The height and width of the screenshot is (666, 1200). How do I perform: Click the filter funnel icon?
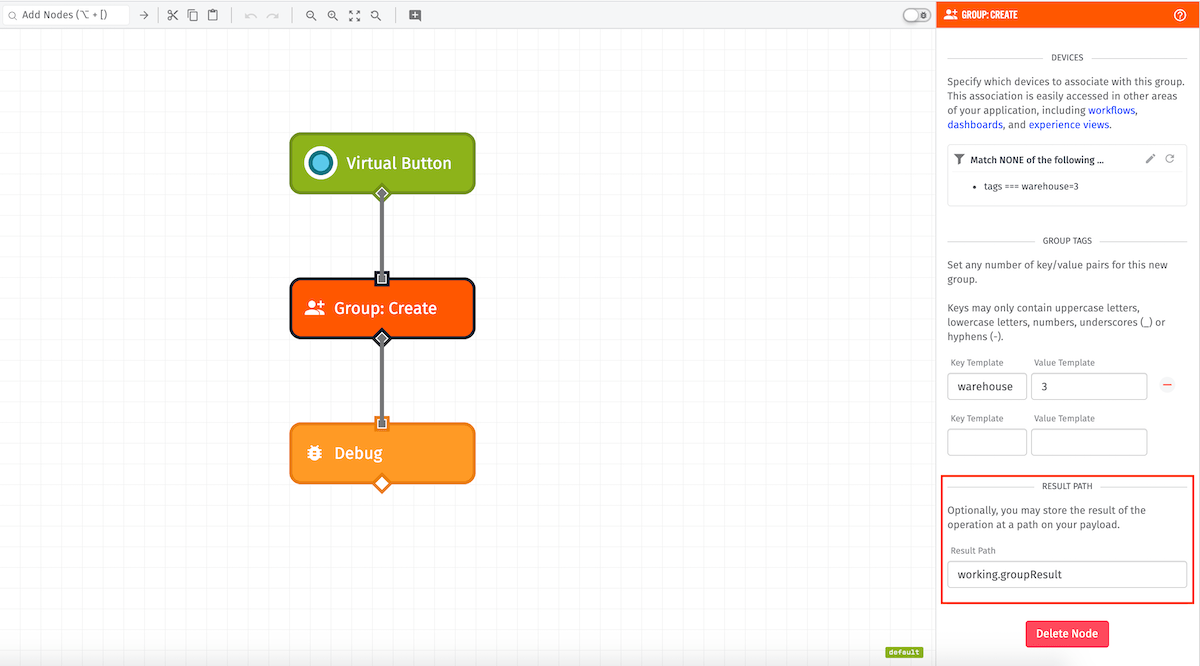pyautogui.click(x=960, y=159)
